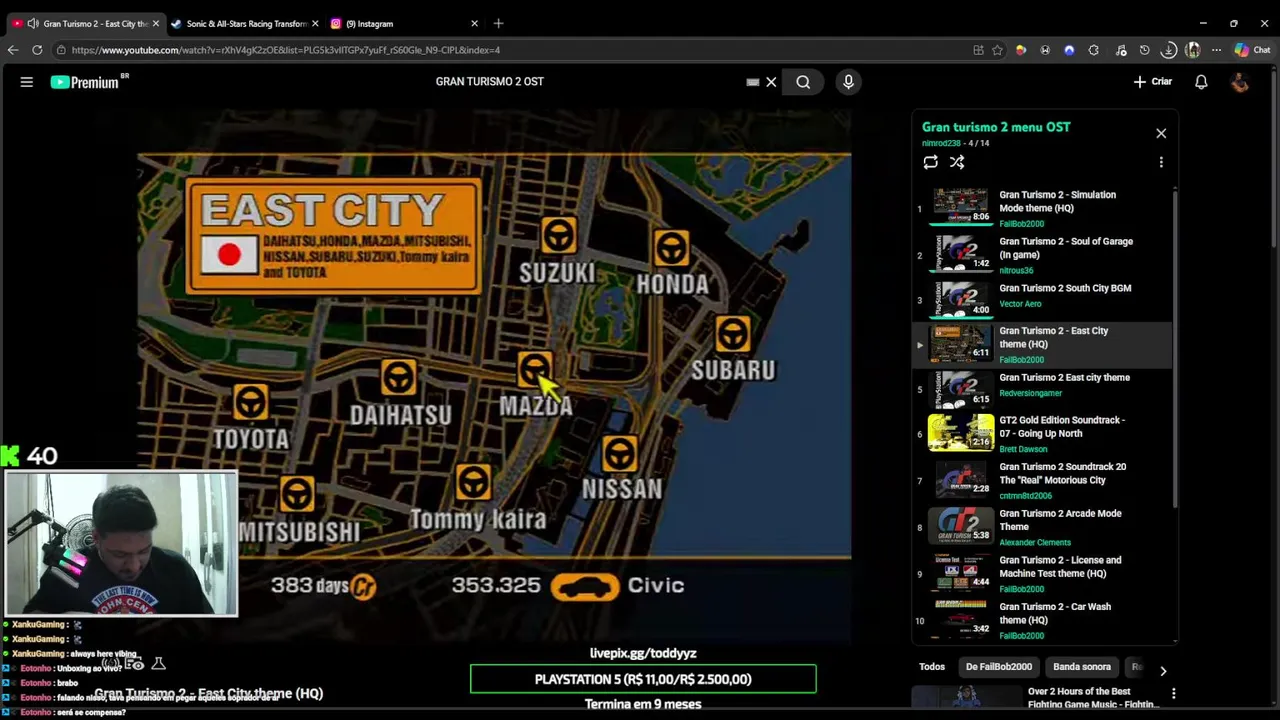Open Arcade Mode Theme thumbnail
The width and height of the screenshot is (1280, 720).
[x=961, y=525]
